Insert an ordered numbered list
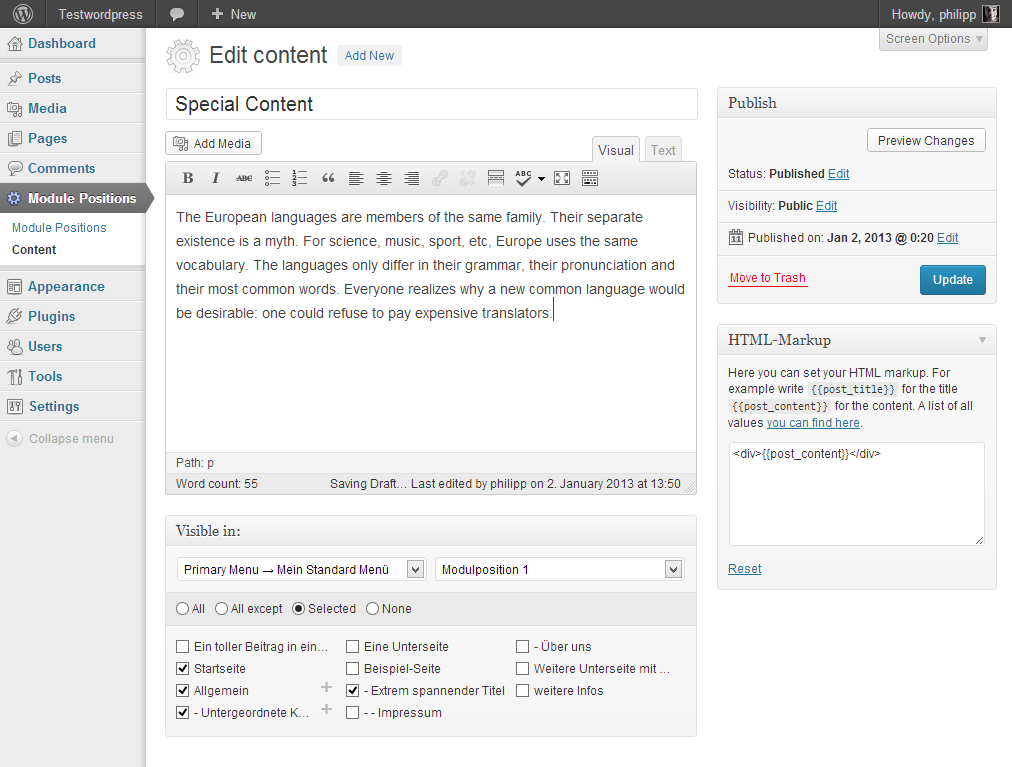Image resolution: width=1012 pixels, height=767 pixels. click(x=299, y=178)
